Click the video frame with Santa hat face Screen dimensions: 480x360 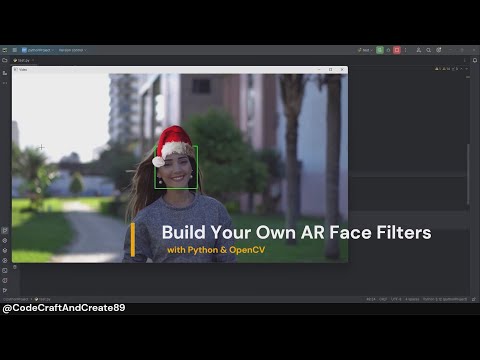[180, 168]
